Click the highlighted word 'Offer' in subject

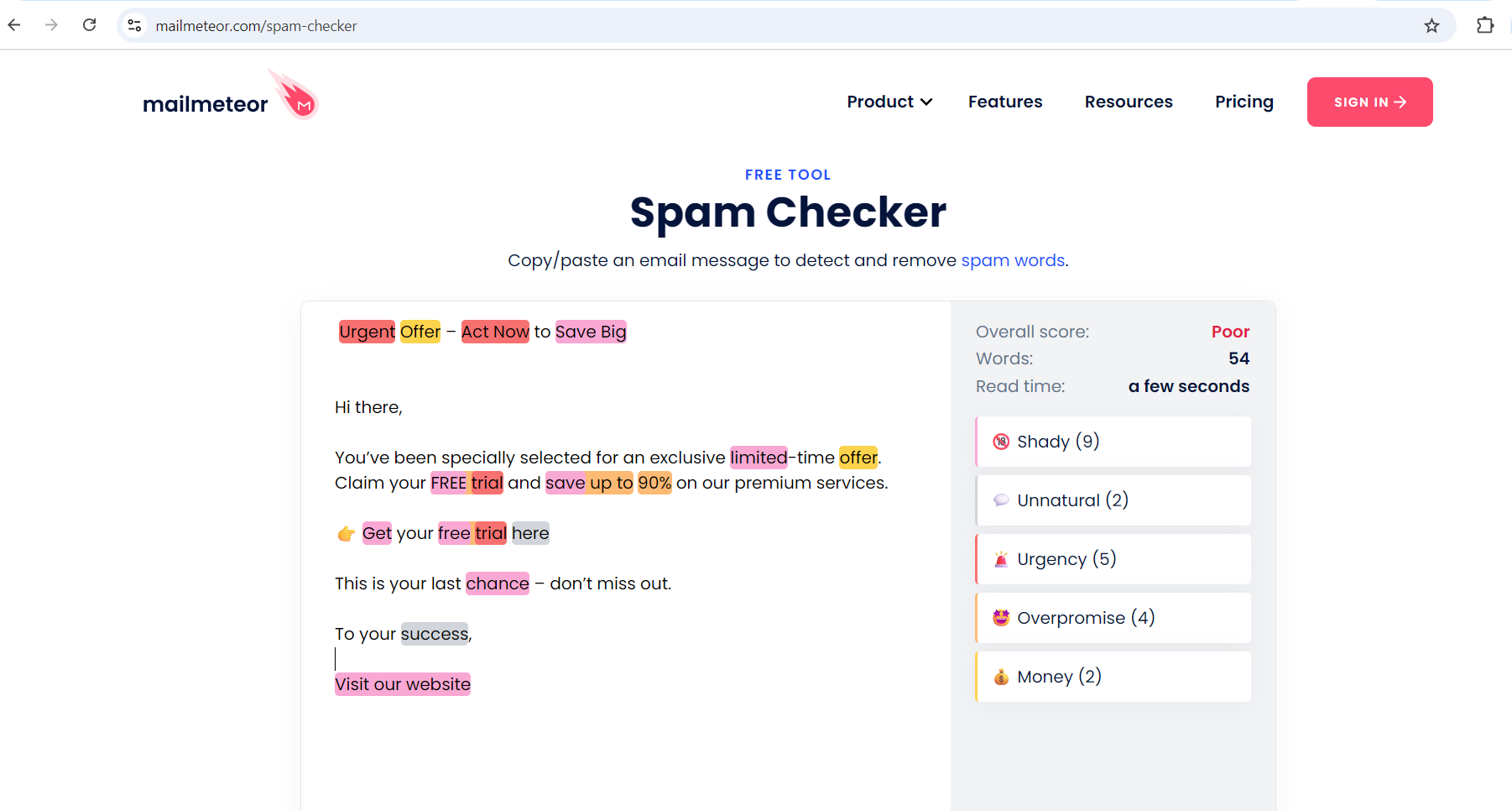[x=420, y=332]
